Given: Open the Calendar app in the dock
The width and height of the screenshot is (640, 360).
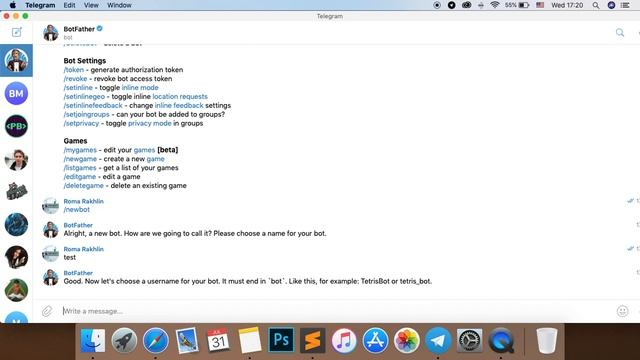Looking at the screenshot, I should click(x=218, y=340).
